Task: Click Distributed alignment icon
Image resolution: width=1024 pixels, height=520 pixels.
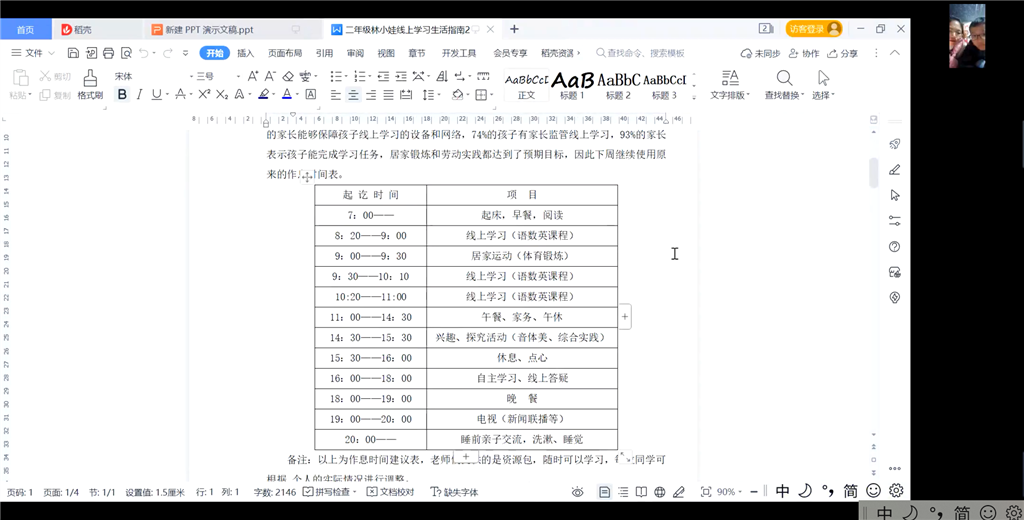Action: pyautogui.click(x=406, y=95)
